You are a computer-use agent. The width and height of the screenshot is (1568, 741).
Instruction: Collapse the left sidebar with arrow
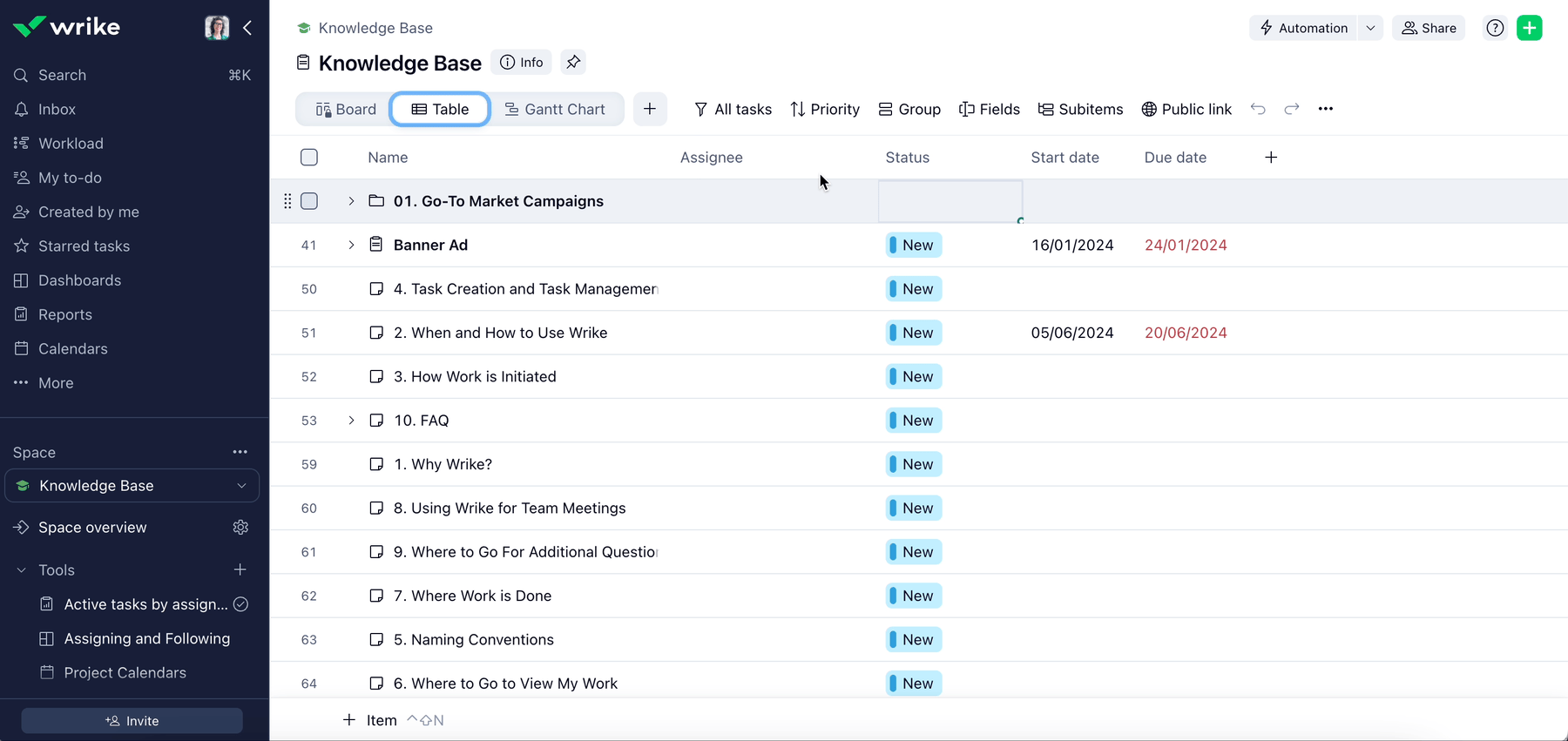coord(248,28)
